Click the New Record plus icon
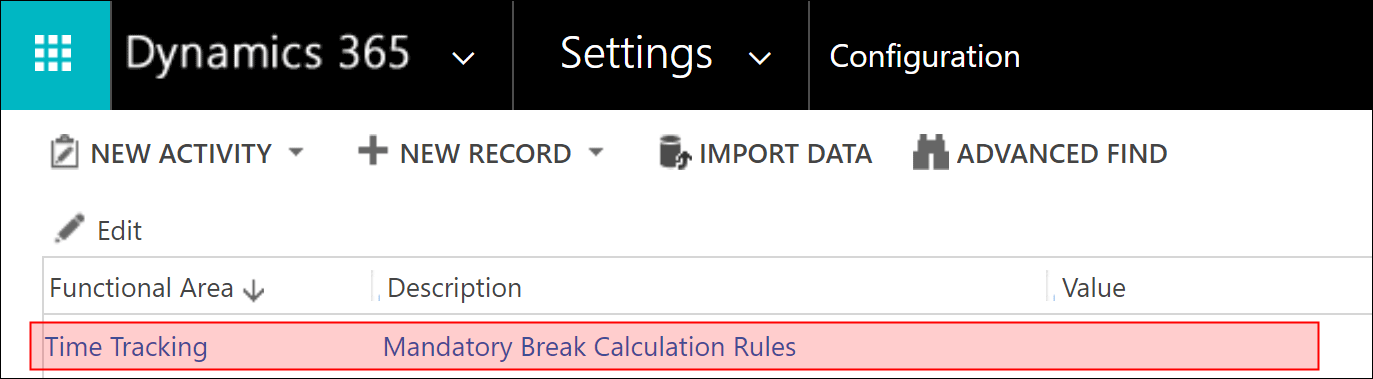The height and width of the screenshot is (379, 1373). coord(373,153)
